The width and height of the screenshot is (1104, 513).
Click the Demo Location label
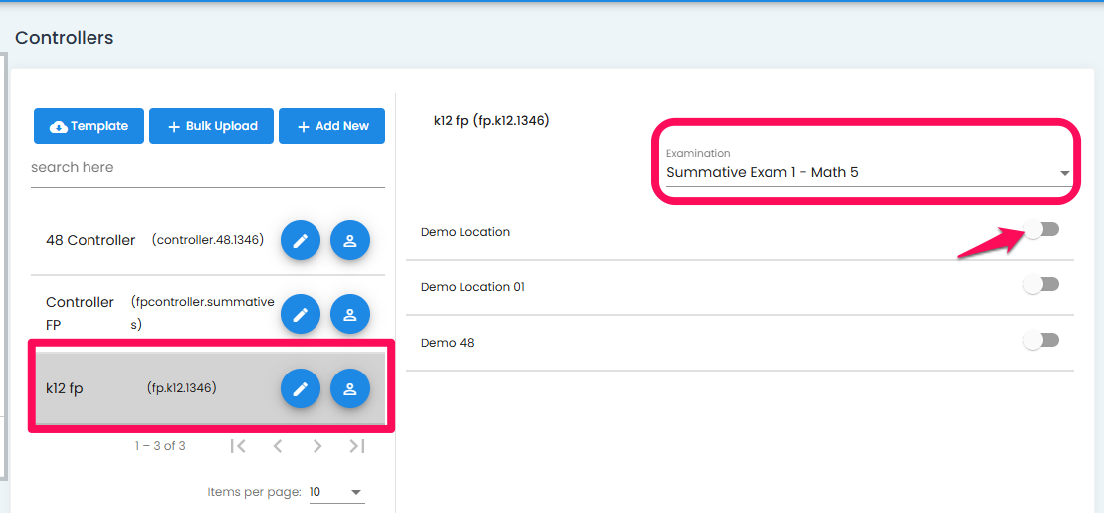coord(465,232)
